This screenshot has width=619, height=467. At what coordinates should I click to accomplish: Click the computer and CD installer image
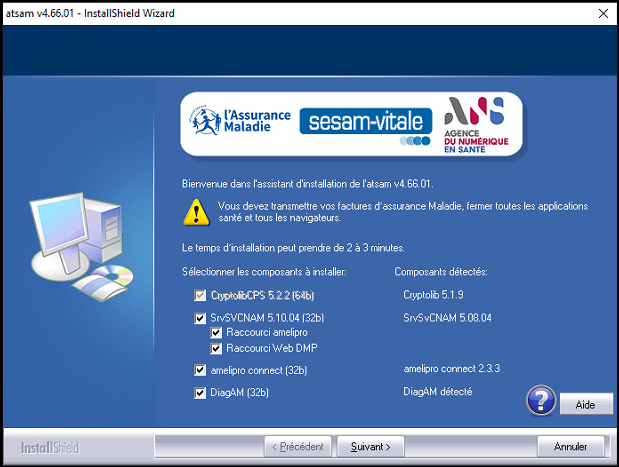point(82,247)
